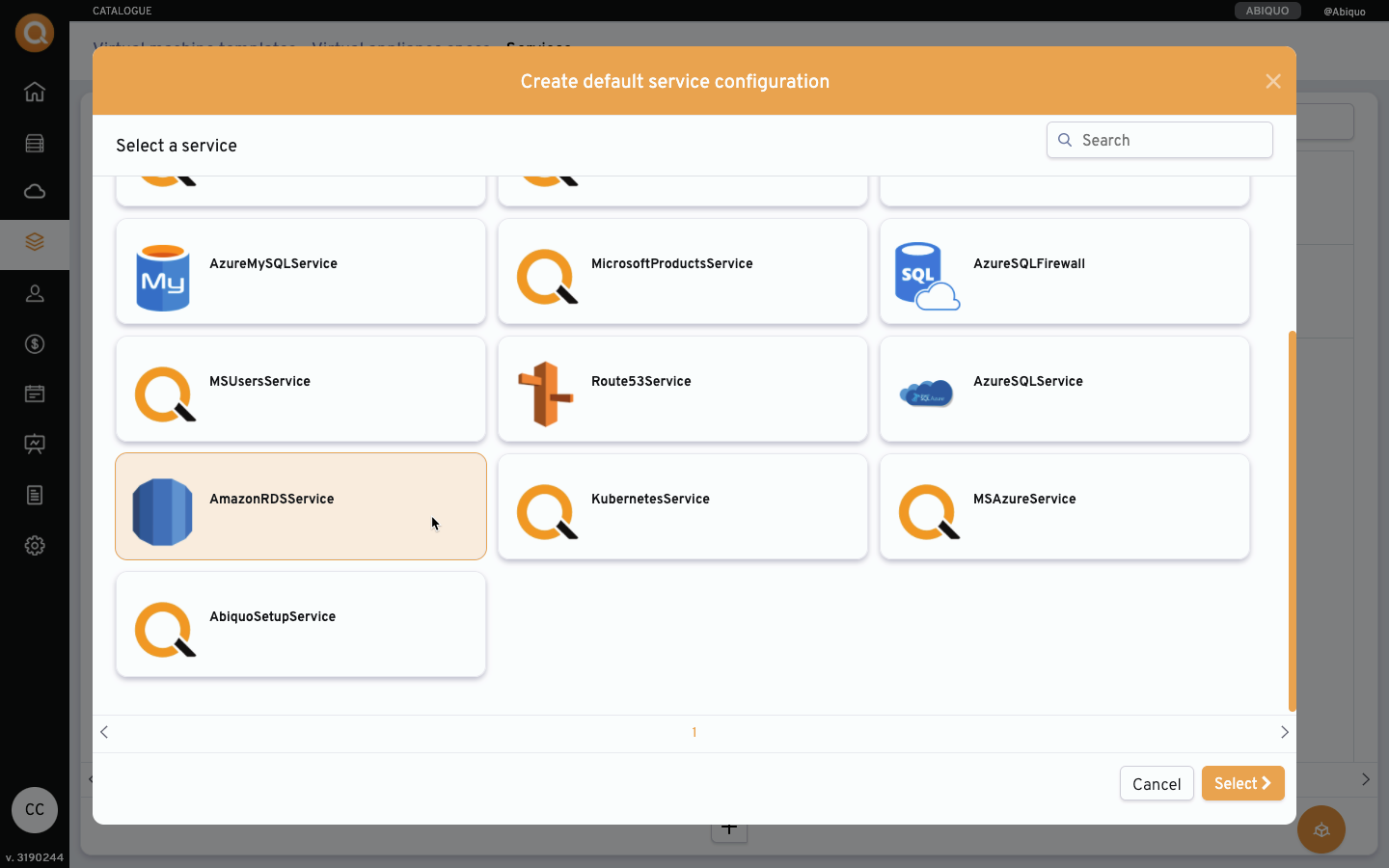Screen dimensions: 1389x868
Task: Choose the AbiquoSetupService label
Action: click(x=272, y=616)
